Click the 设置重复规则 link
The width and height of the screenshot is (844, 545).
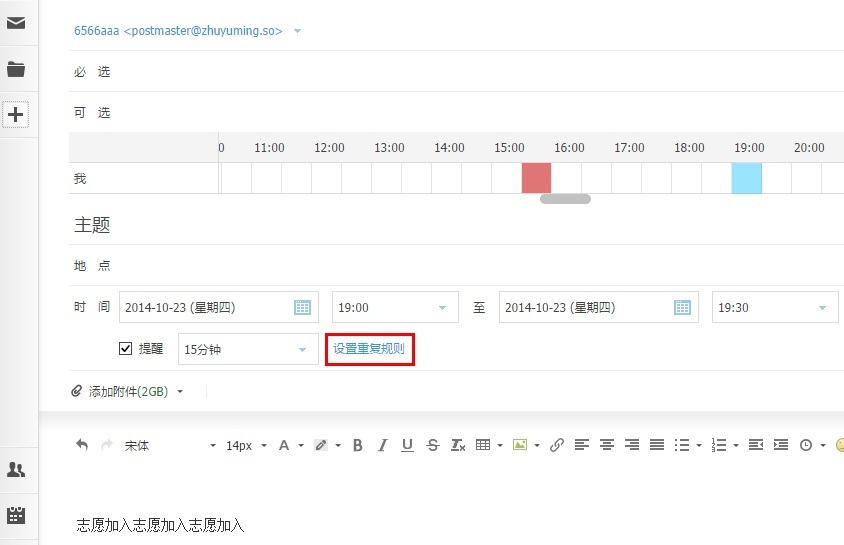point(369,350)
